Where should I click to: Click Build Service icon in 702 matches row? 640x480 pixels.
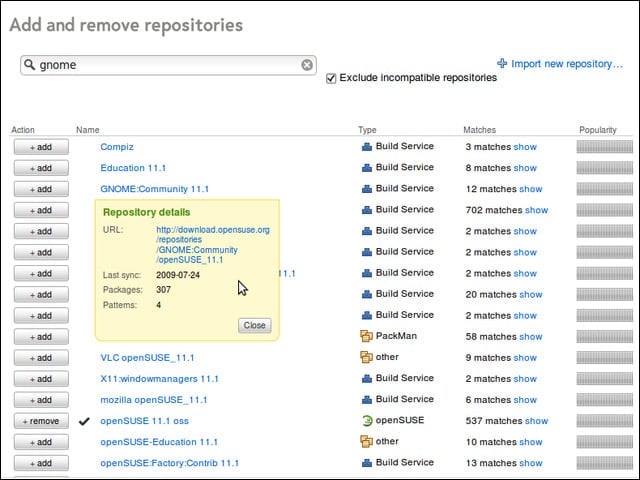367,210
